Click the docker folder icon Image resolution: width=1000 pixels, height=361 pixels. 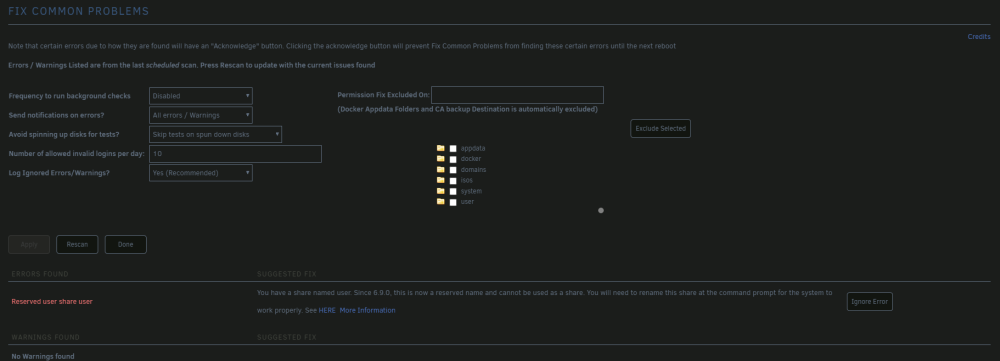(441, 158)
